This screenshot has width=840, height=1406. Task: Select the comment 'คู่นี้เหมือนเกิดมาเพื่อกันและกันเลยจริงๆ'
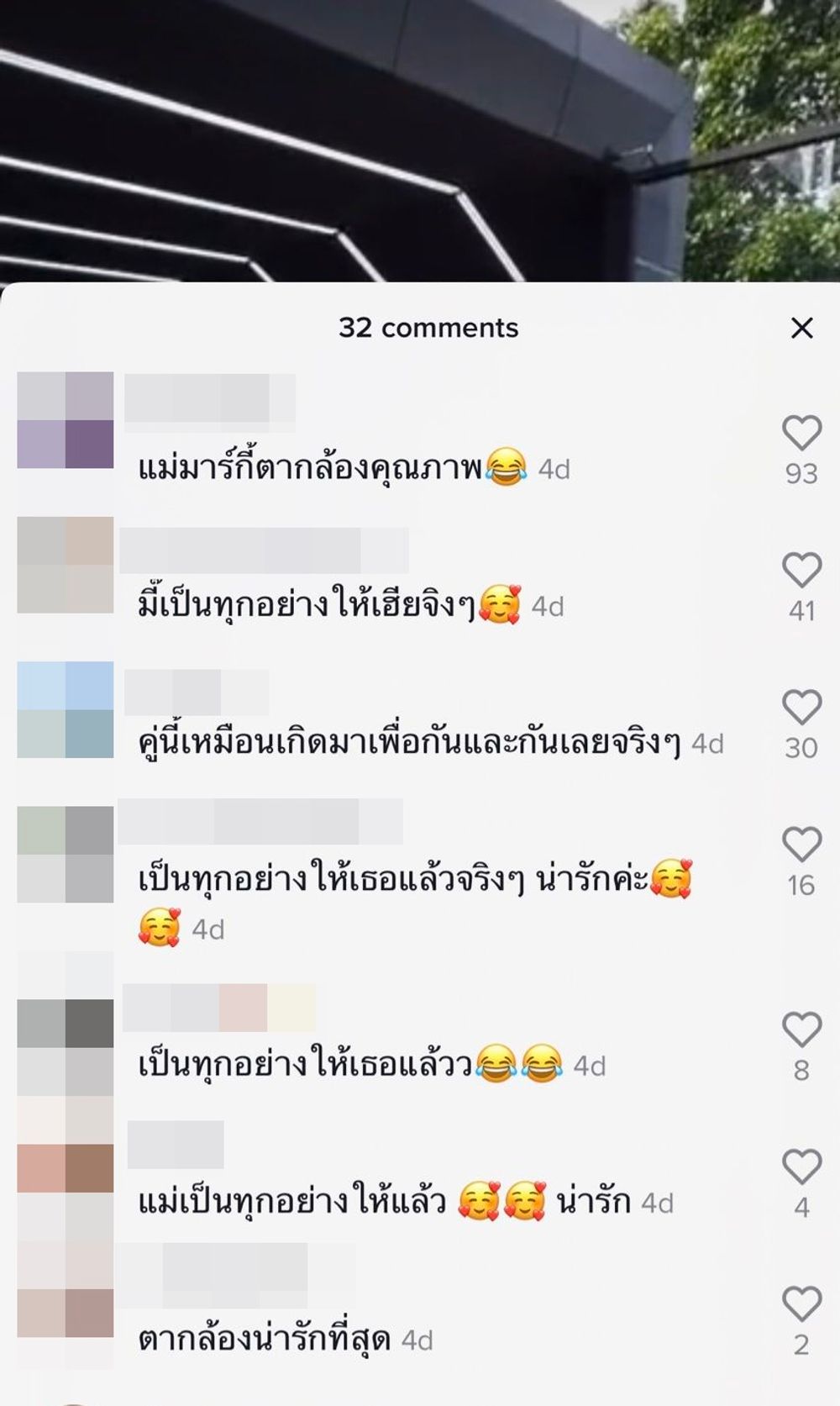[409, 742]
